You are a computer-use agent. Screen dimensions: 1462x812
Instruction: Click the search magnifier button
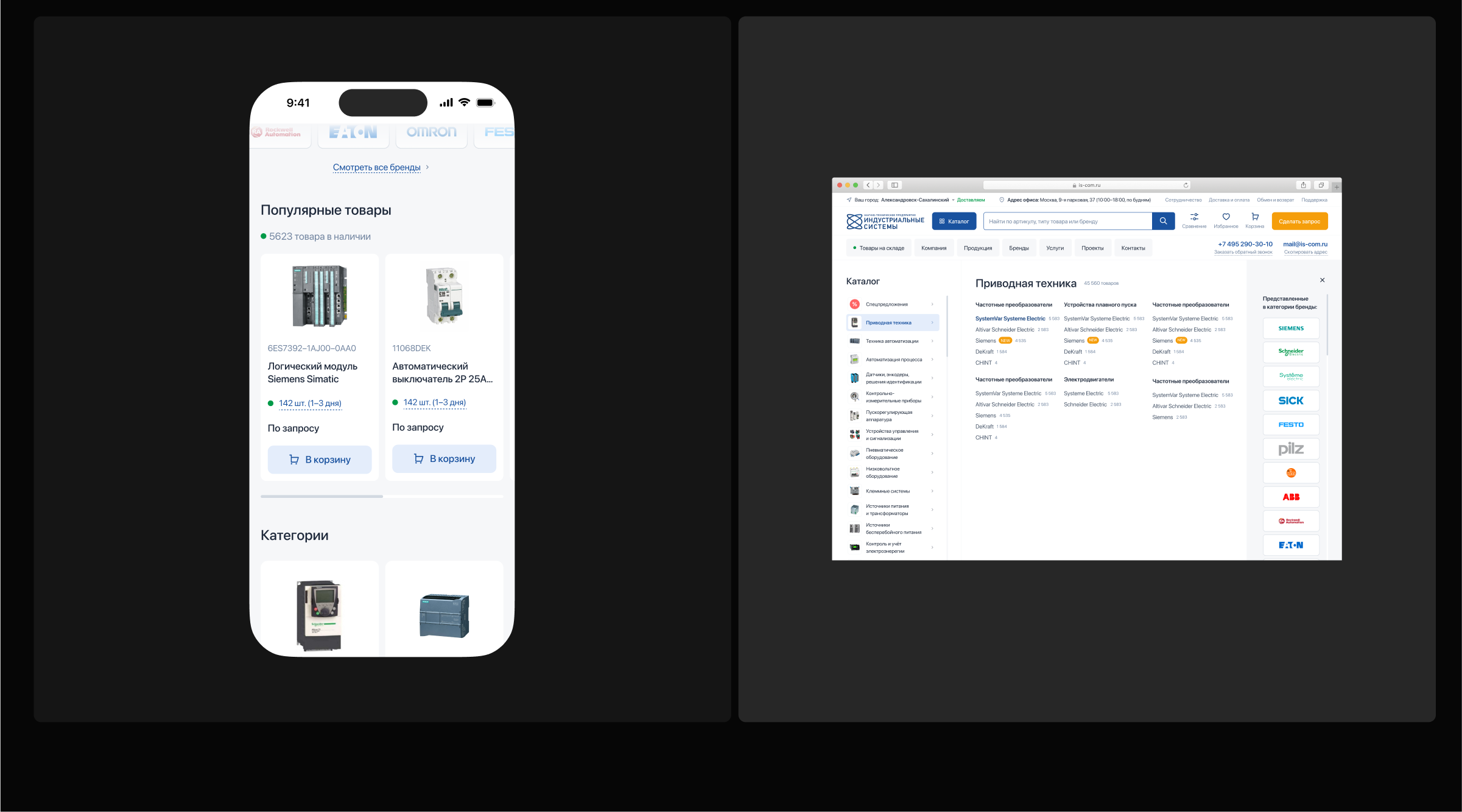click(1163, 221)
